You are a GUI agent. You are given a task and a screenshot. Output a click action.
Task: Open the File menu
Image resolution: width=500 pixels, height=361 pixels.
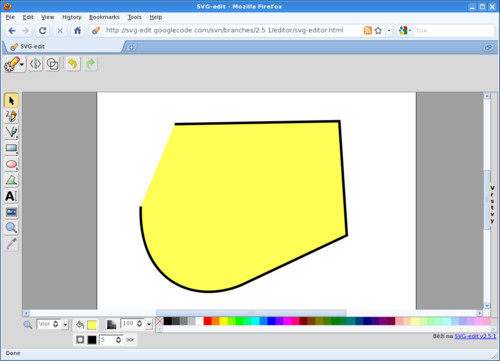(10, 17)
